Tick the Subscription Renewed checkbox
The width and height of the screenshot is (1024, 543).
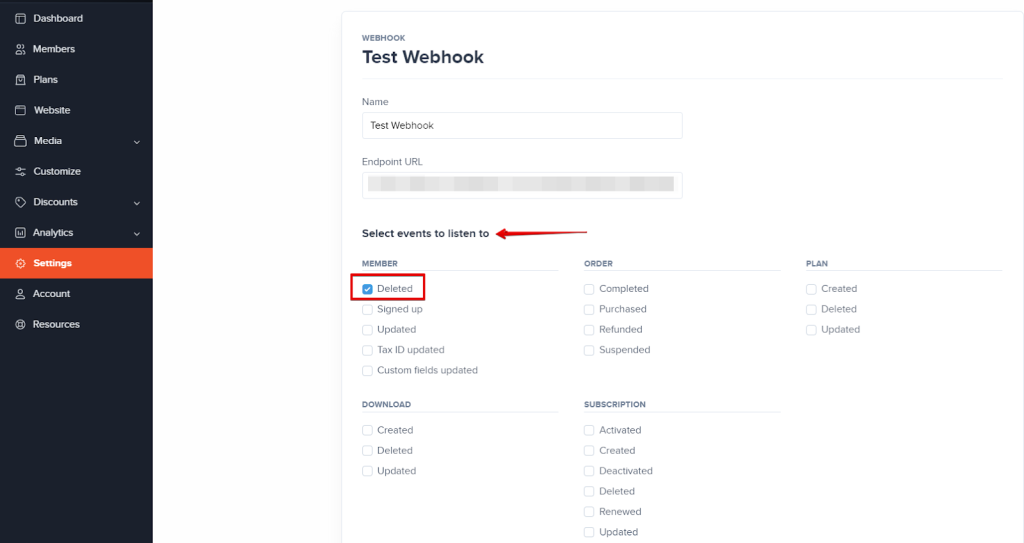tap(590, 512)
